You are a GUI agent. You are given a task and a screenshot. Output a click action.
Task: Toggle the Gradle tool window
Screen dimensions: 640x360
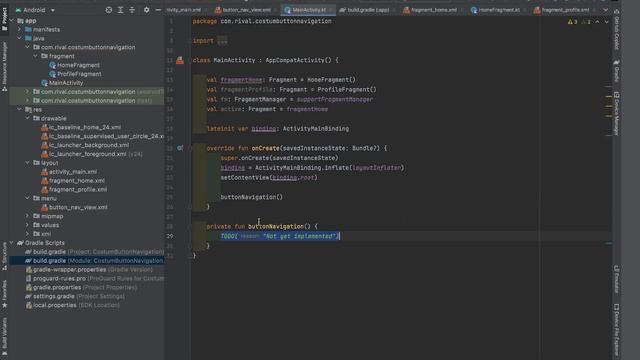pos(617,71)
